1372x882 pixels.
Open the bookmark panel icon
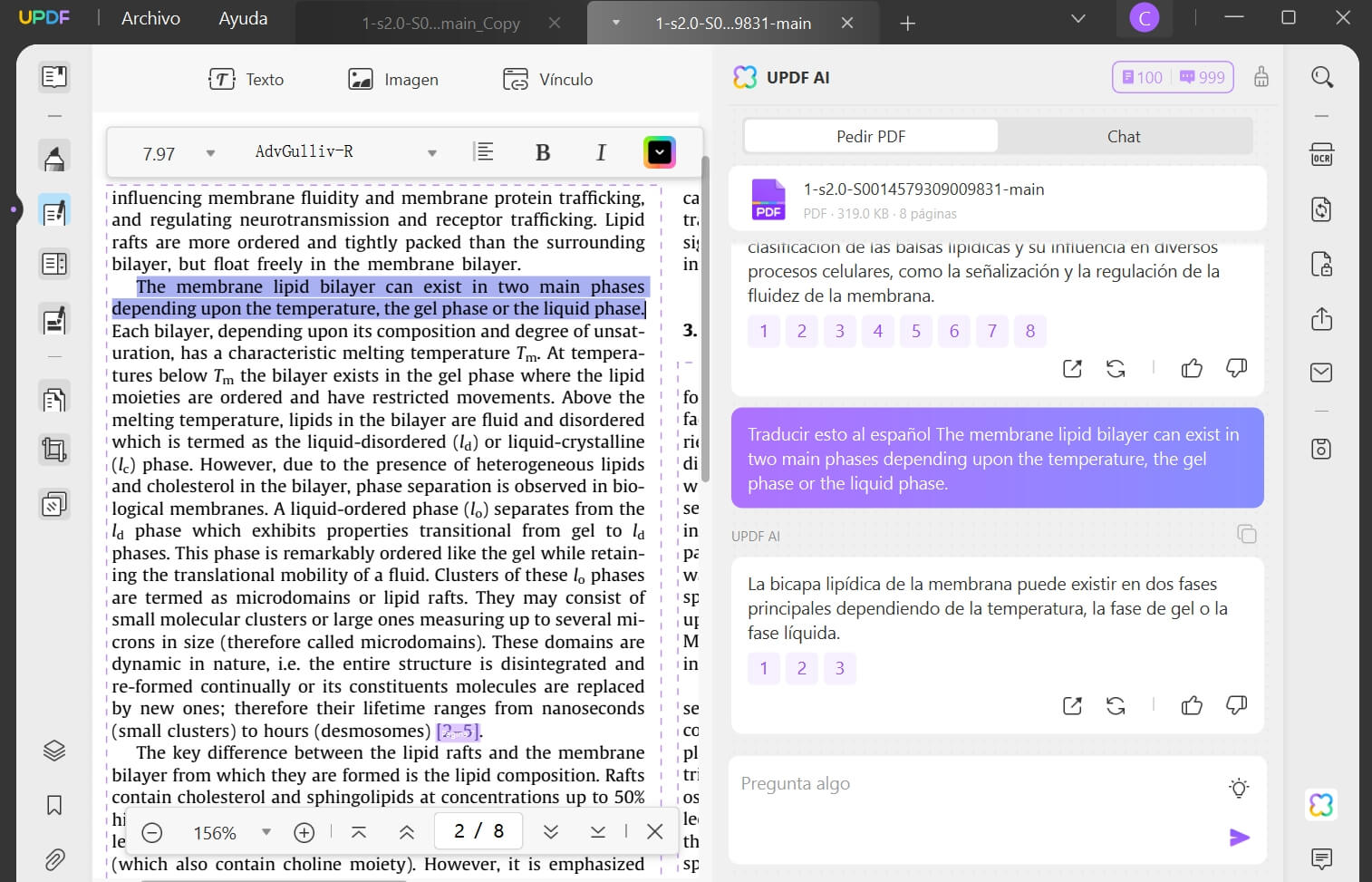coord(54,805)
